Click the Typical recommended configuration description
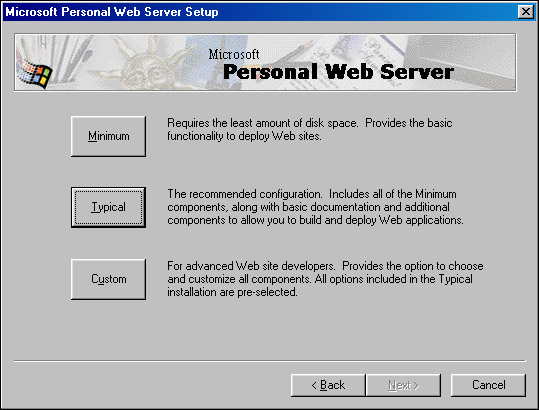The height and width of the screenshot is (410, 539). pos(315,207)
